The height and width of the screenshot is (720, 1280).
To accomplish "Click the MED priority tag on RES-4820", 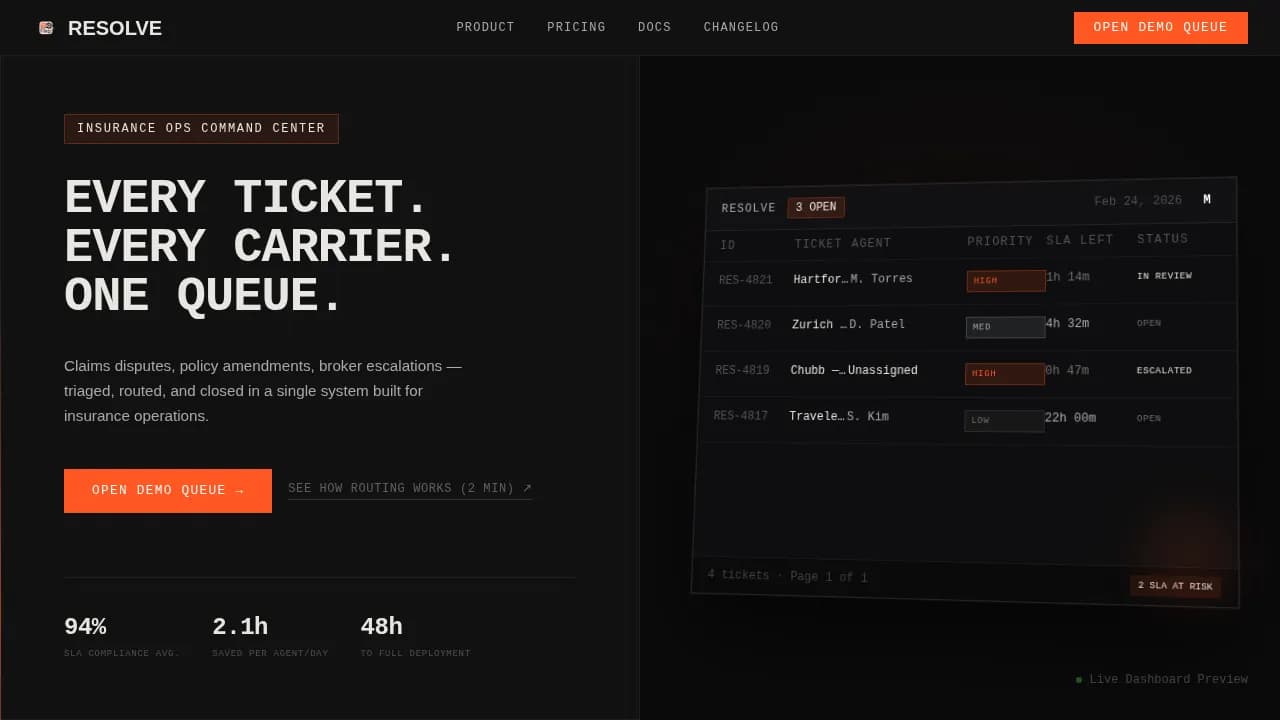I will (x=1006, y=327).
